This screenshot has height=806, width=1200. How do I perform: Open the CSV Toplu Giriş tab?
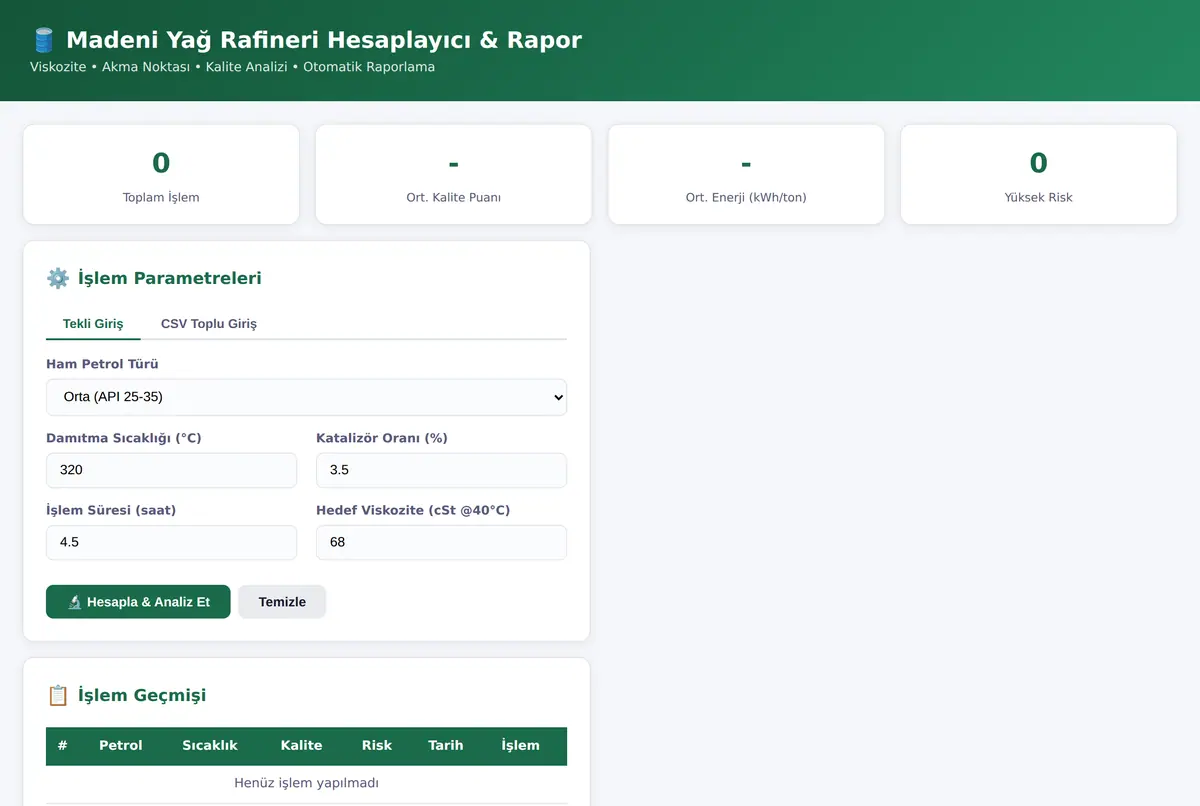[x=209, y=324]
